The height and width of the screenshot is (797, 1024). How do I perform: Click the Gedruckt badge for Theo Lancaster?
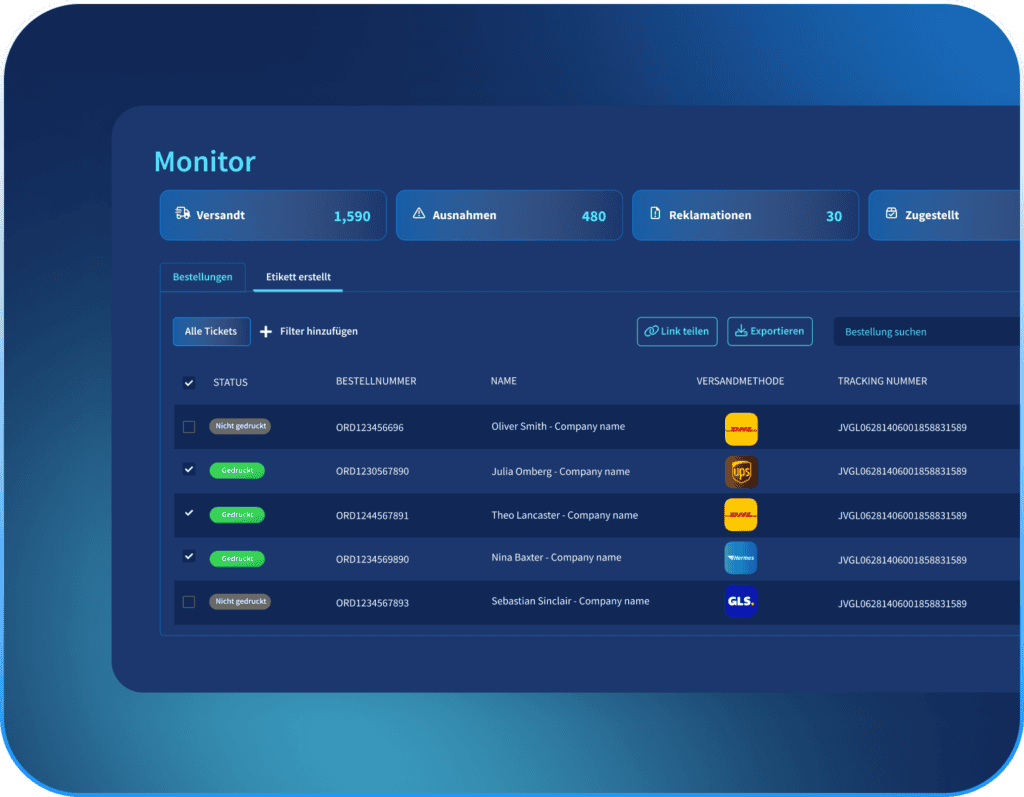[237, 515]
